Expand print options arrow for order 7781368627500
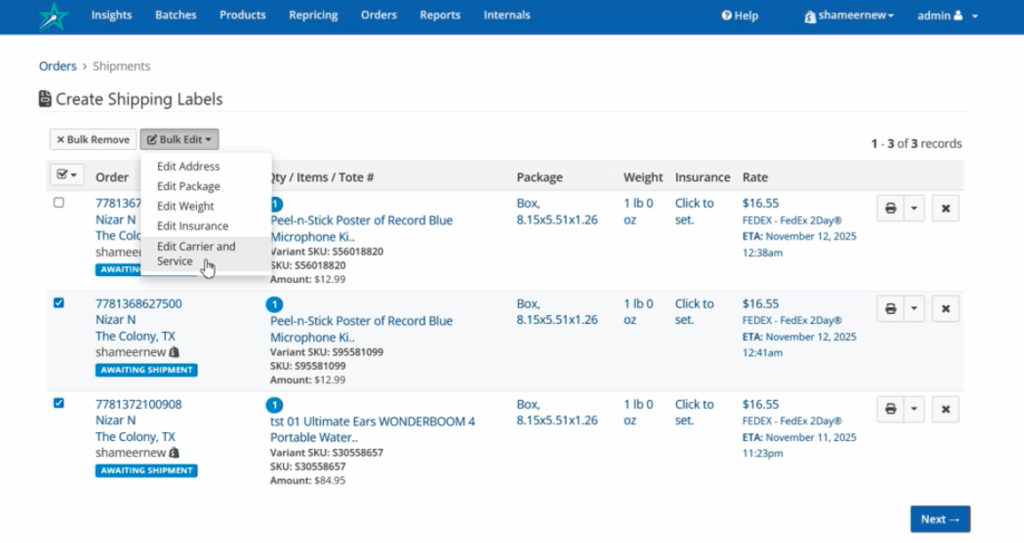 915,308
